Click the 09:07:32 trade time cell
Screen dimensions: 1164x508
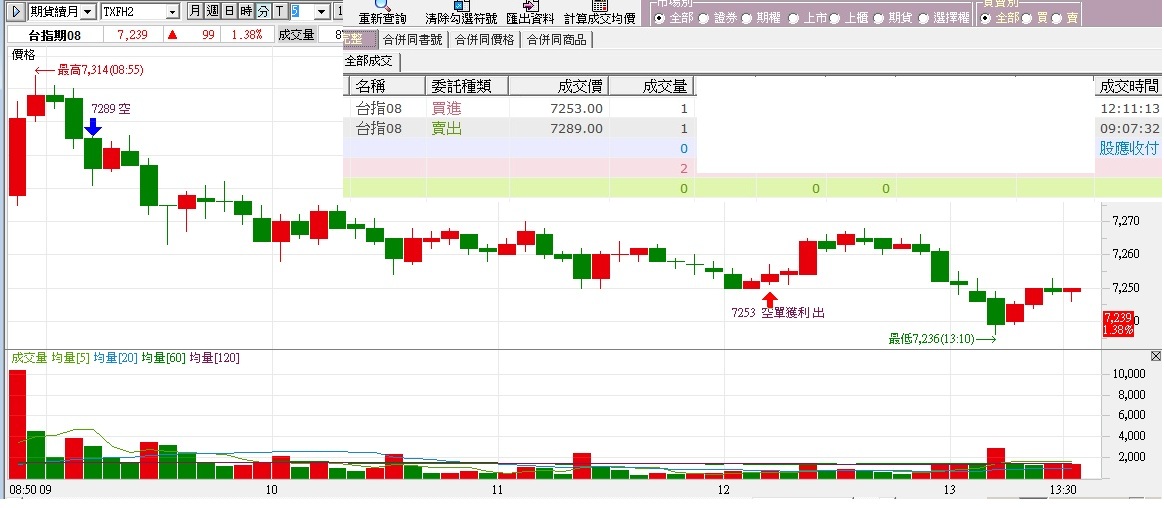coord(1129,128)
